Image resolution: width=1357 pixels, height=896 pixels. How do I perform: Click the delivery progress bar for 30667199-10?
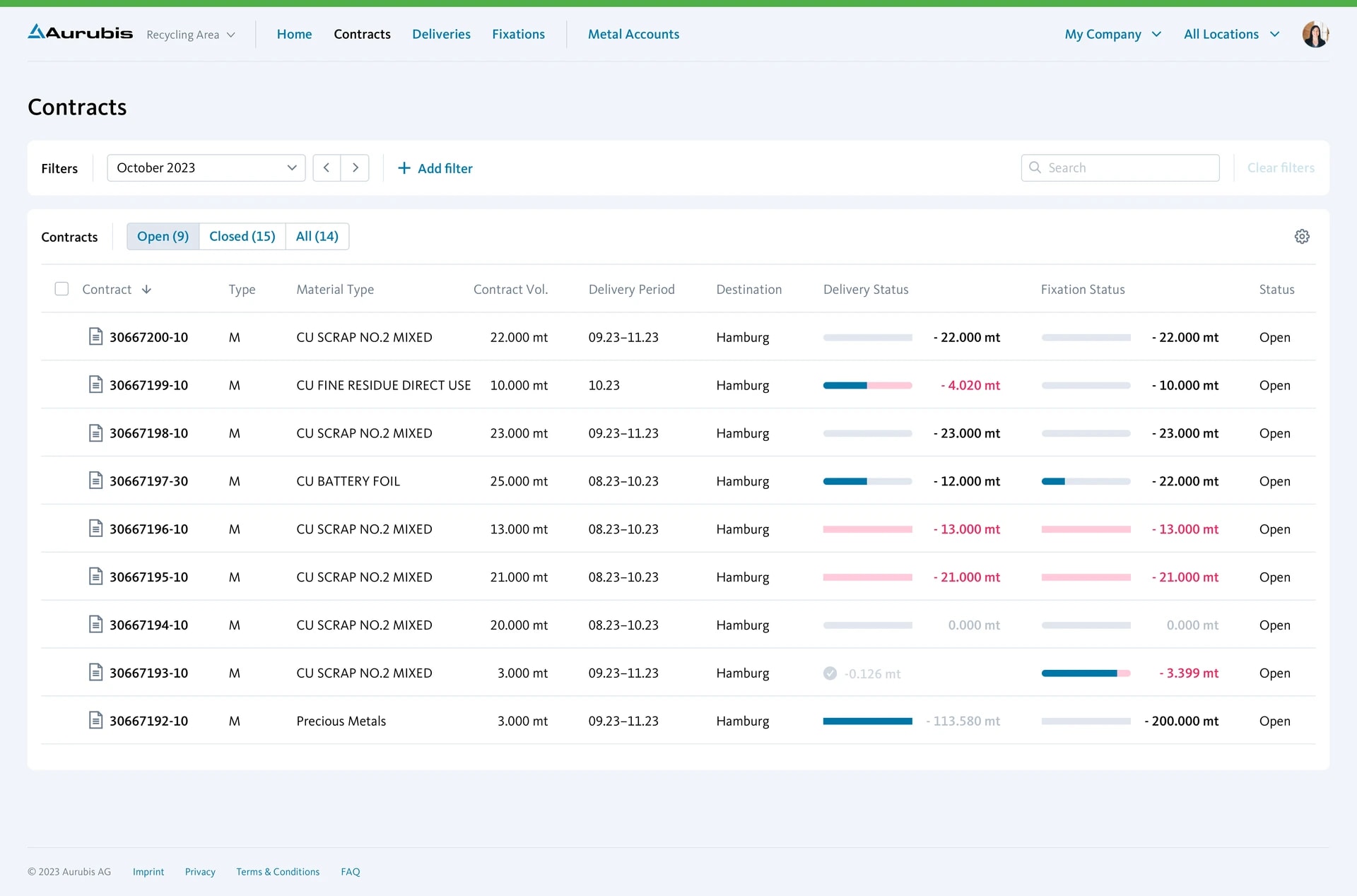[867, 385]
